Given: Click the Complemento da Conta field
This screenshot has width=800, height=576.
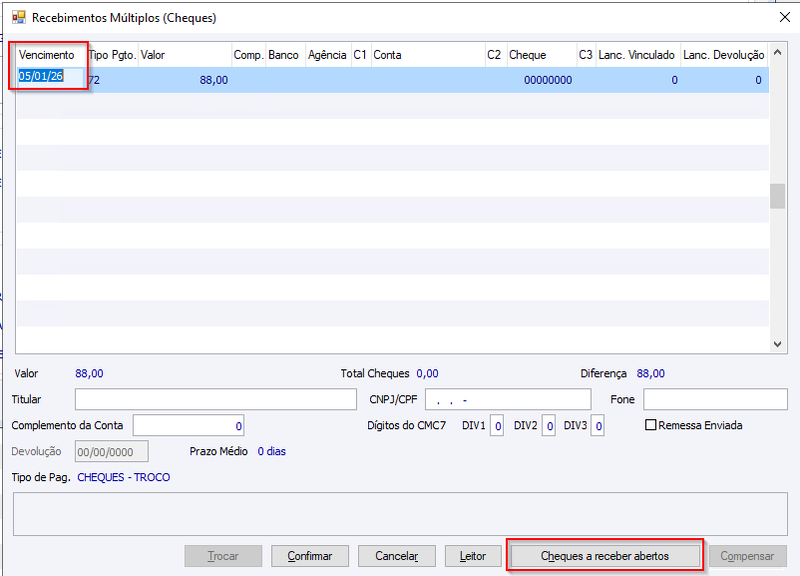Looking at the screenshot, I should point(188,425).
